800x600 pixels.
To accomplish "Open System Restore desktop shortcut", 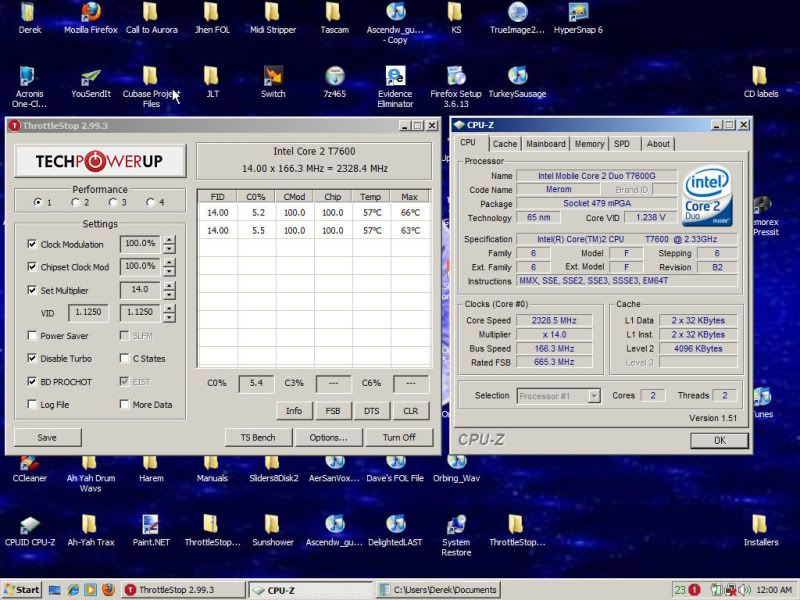I will (x=456, y=536).
